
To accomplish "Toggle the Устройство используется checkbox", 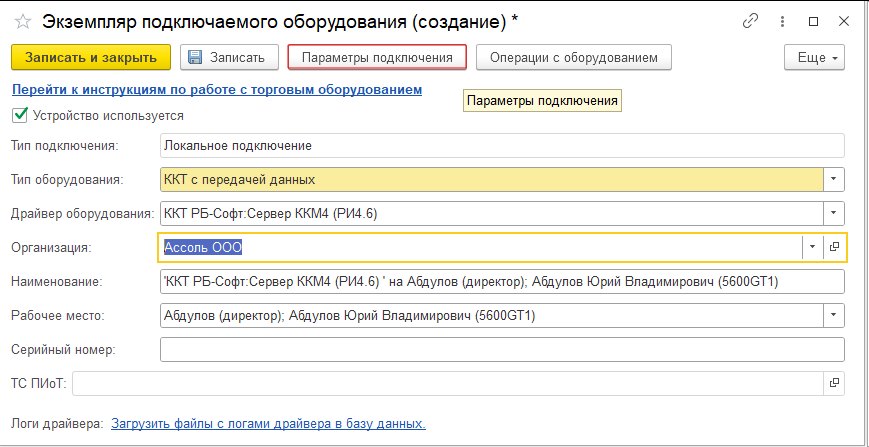I will (x=20, y=115).
